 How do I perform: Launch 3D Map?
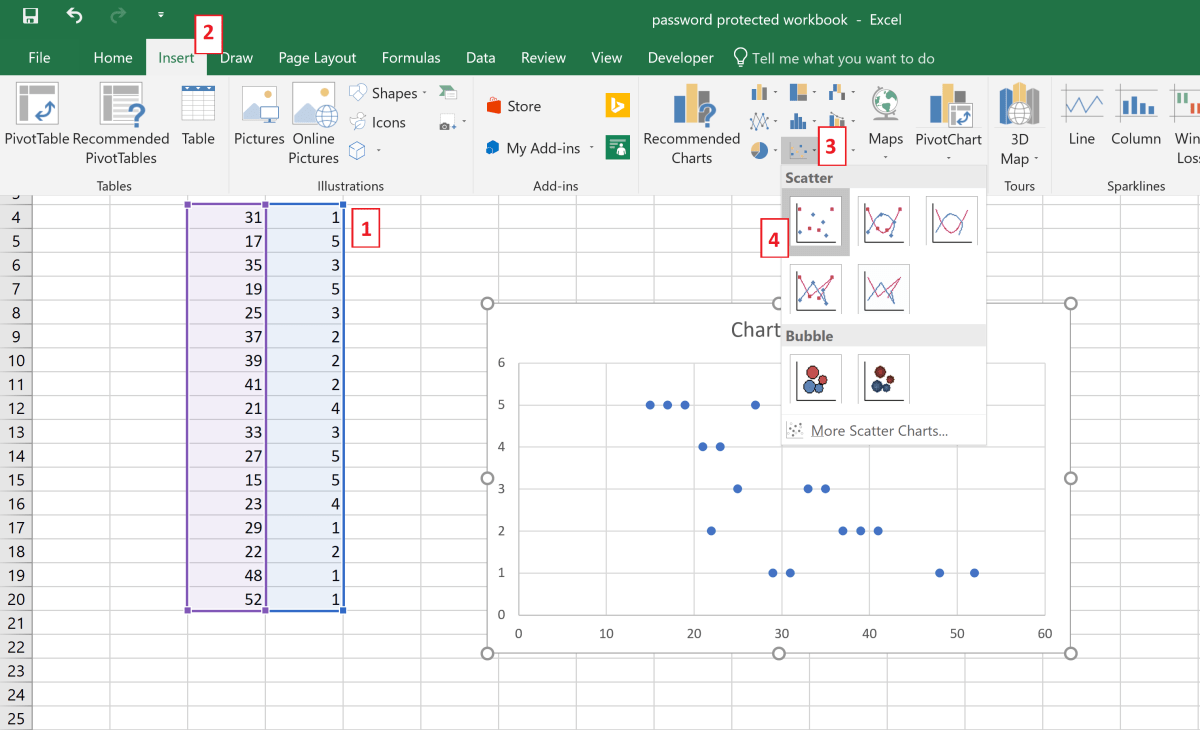click(x=1018, y=120)
